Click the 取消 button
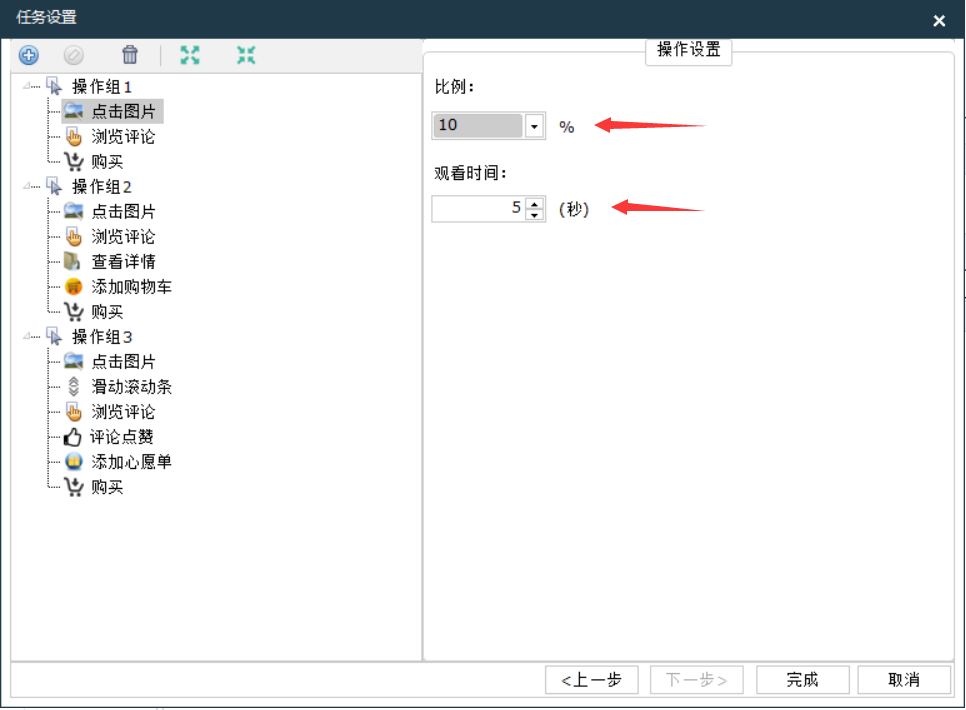966x710 pixels. [904, 680]
